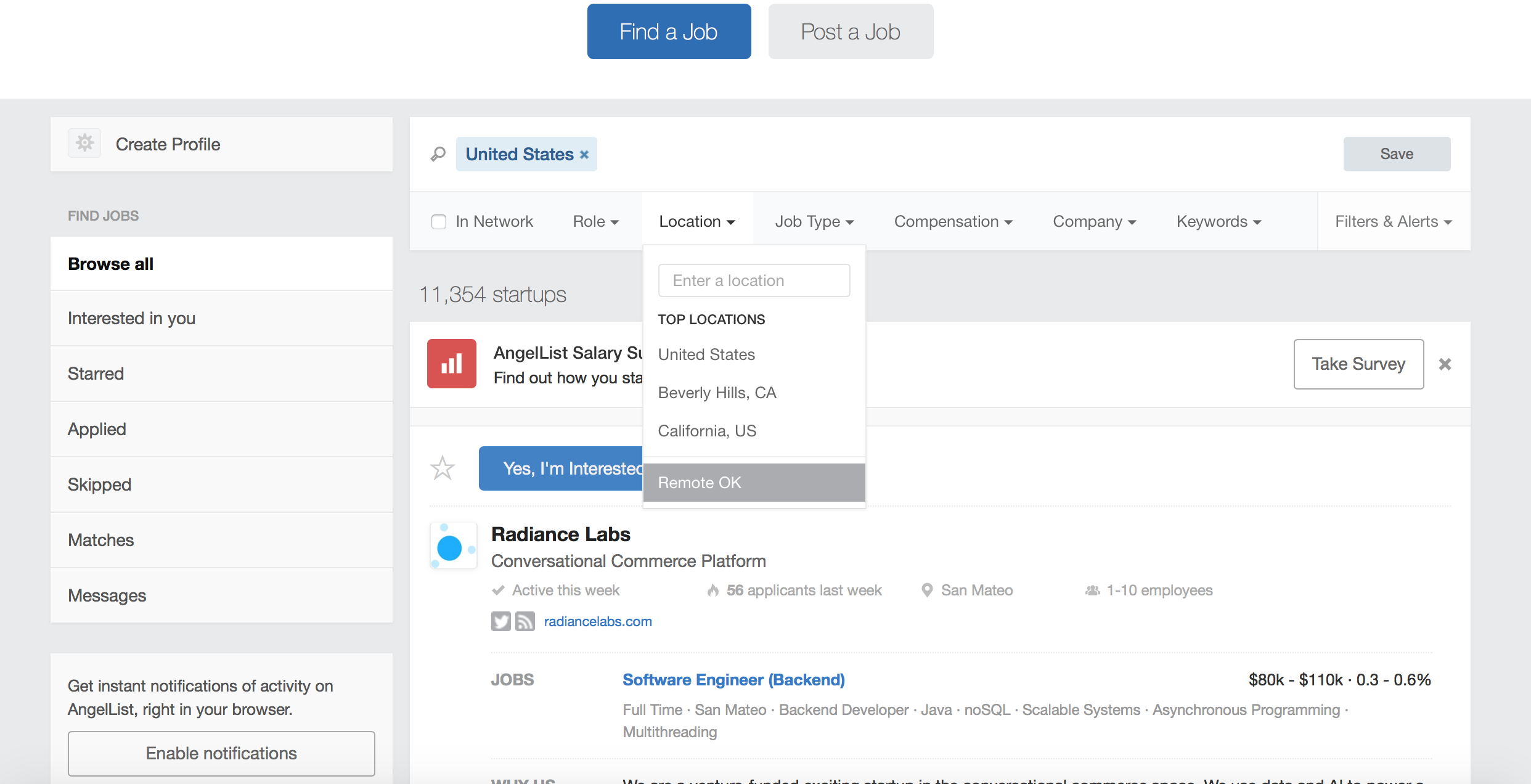Open the Compensation filter dropdown
Image resolution: width=1531 pixels, height=784 pixels.
click(x=953, y=221)
